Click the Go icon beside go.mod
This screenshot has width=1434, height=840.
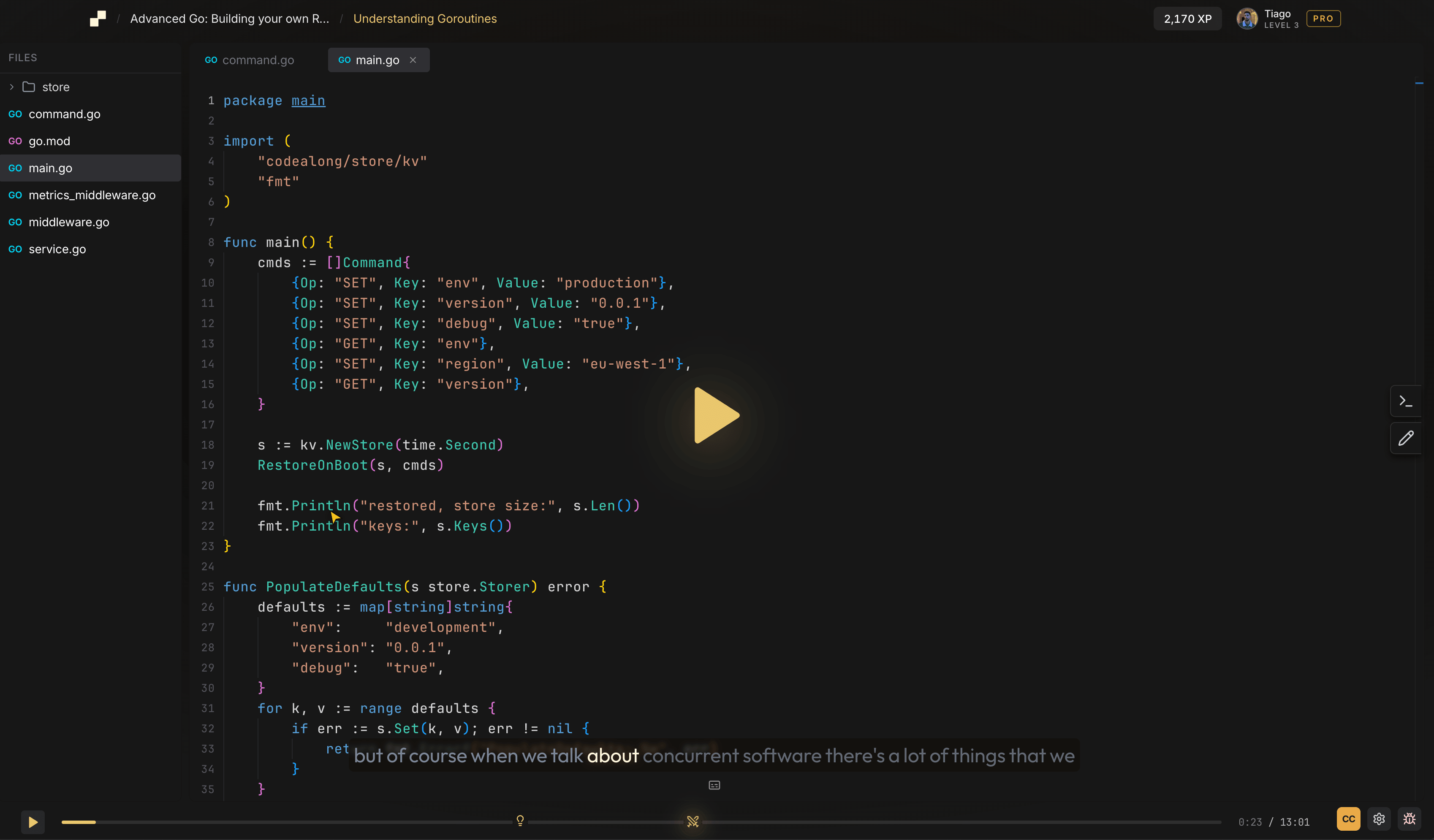(15, 141)
